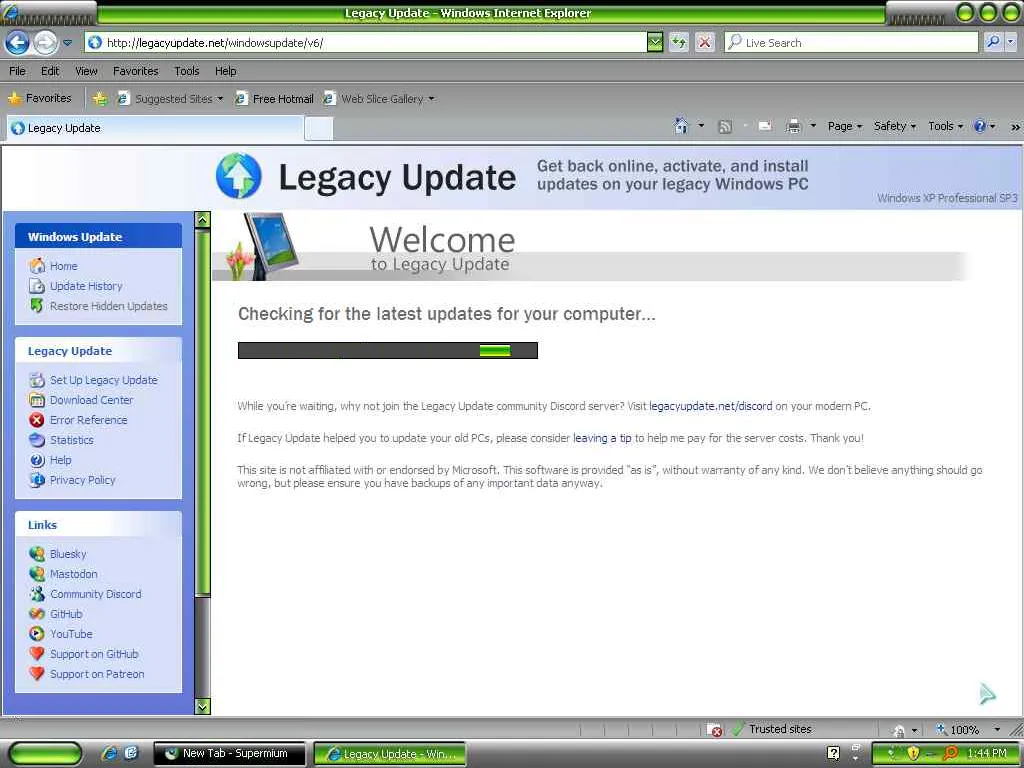This screenshot has height=768, width=1024.
Task: Click the Search magnifier button
Action: (993, 42)
